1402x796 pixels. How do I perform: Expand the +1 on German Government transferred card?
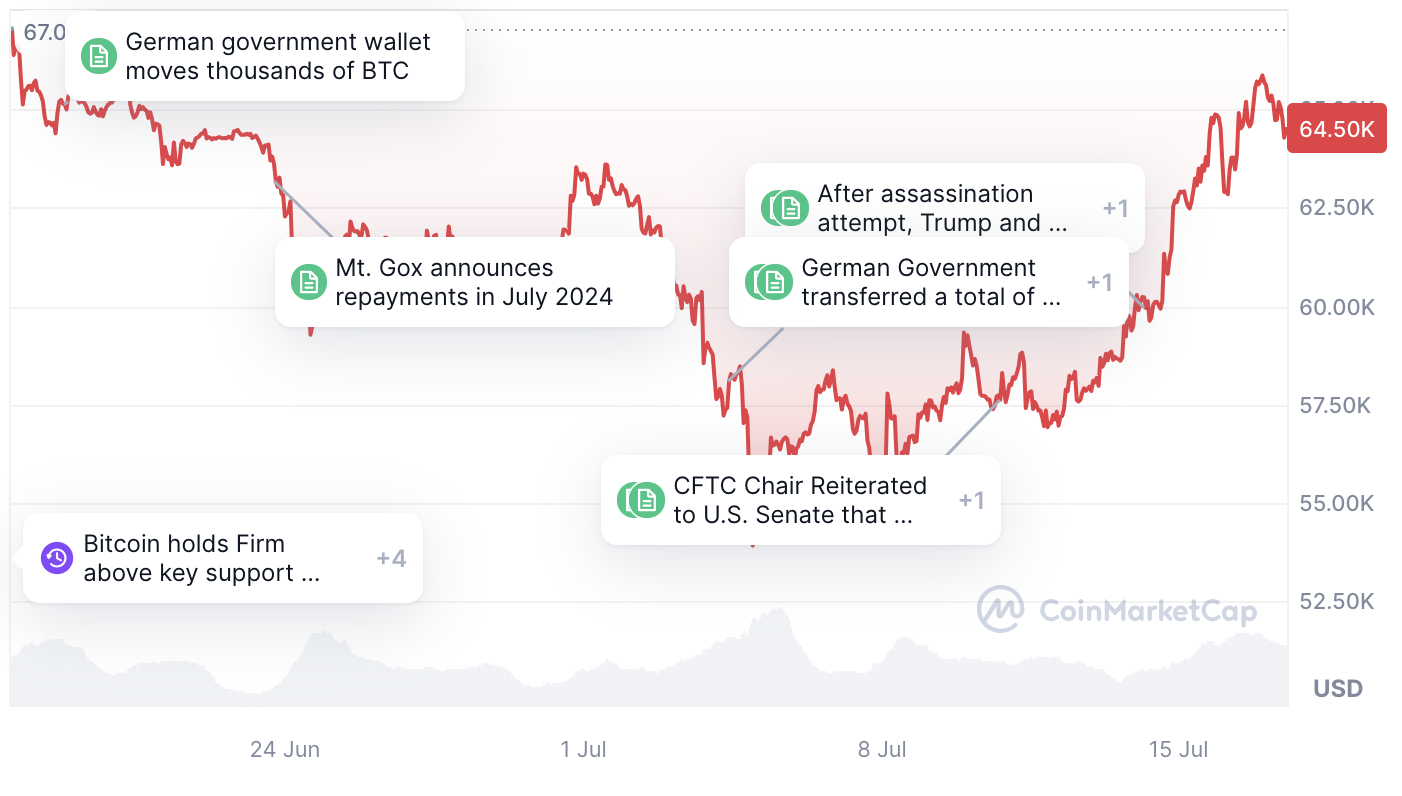(1099, 282)
